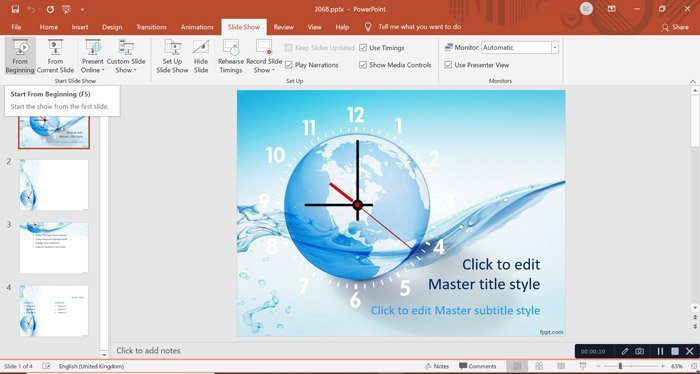The width and height of the screenshot is (700, 374).
Task: Undo the last action
Action: click(31, 9)
